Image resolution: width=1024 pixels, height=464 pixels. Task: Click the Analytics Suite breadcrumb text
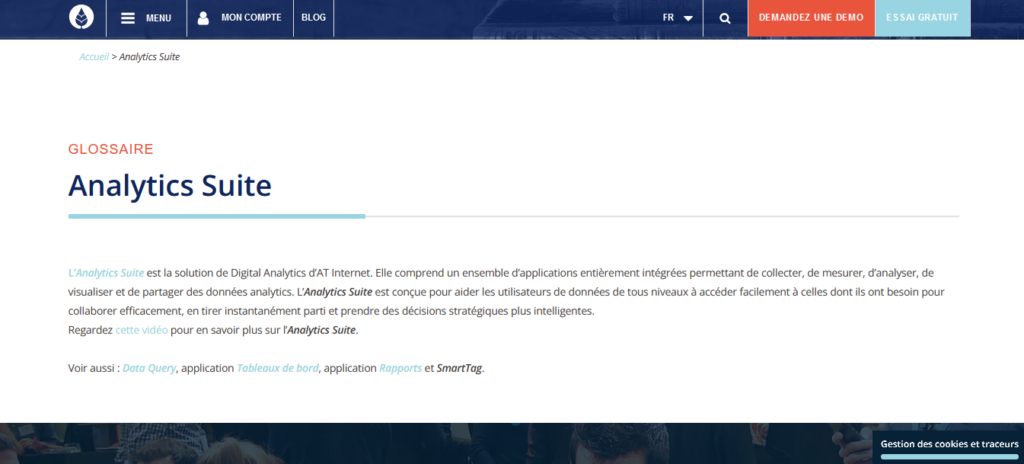tap(150, 57)
